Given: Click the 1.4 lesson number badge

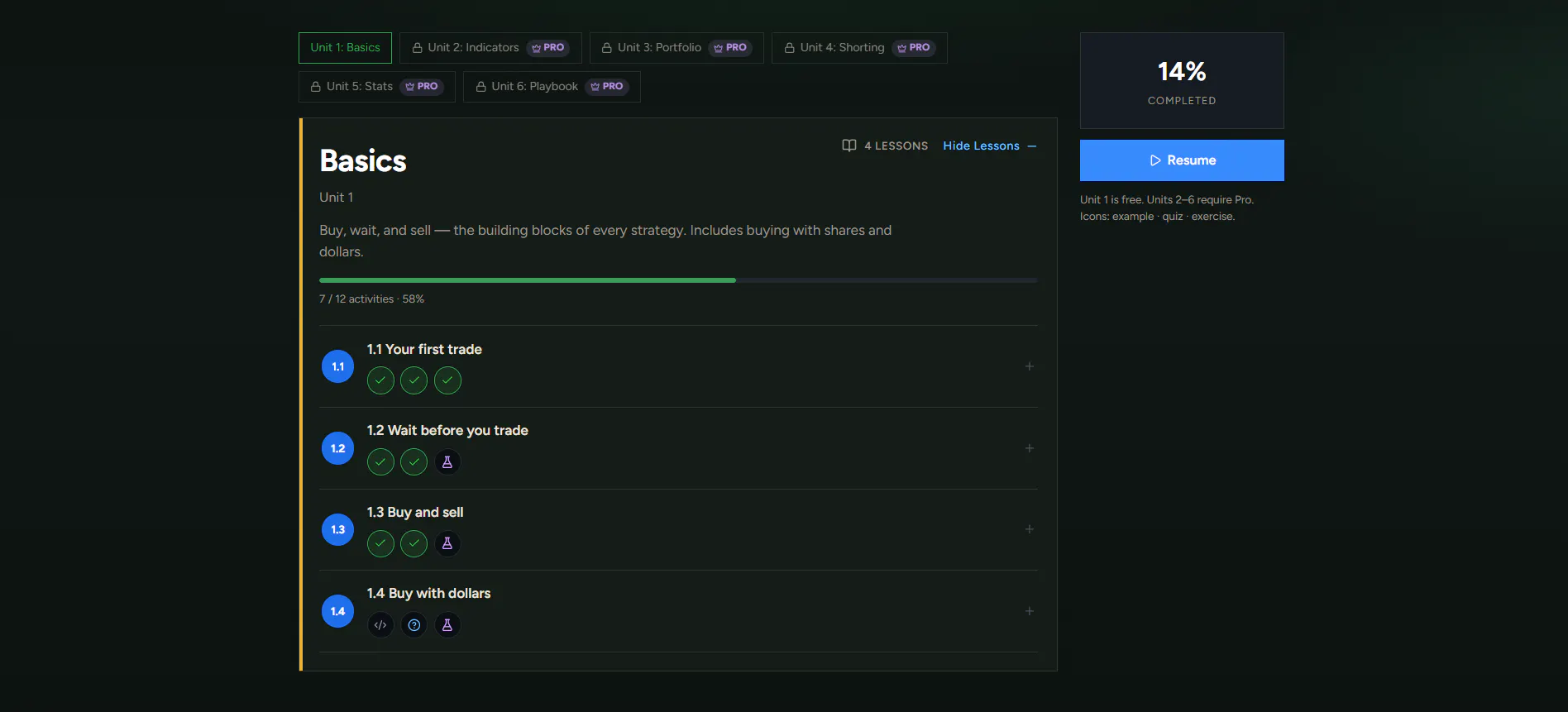Looking at the screenshot, I should click(x=337, y=611).
